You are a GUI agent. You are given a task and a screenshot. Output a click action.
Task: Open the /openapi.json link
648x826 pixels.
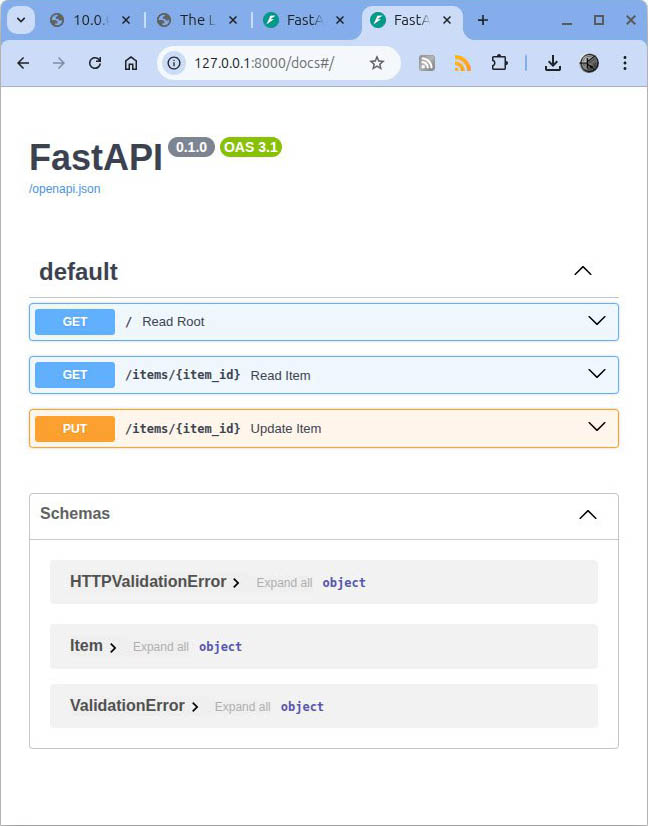pyautogui.click(x=65, y=188)
